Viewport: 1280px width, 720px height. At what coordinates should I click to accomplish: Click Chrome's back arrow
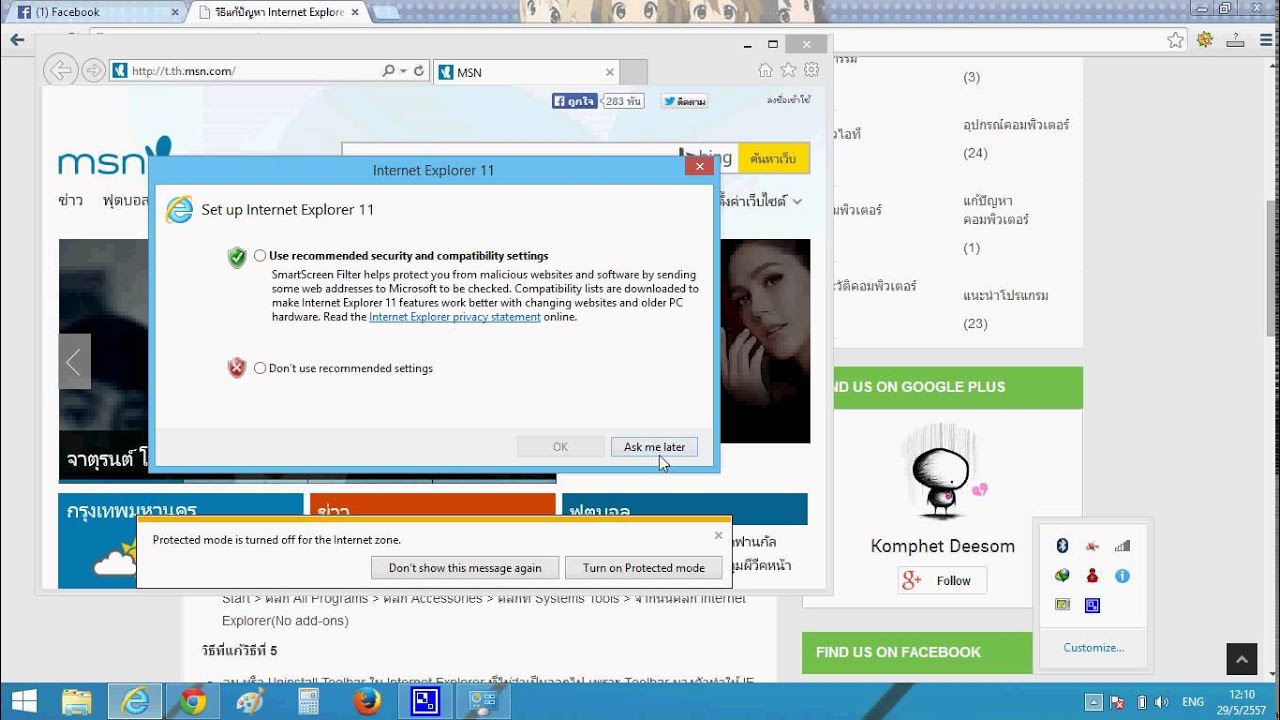pos(16,40)
